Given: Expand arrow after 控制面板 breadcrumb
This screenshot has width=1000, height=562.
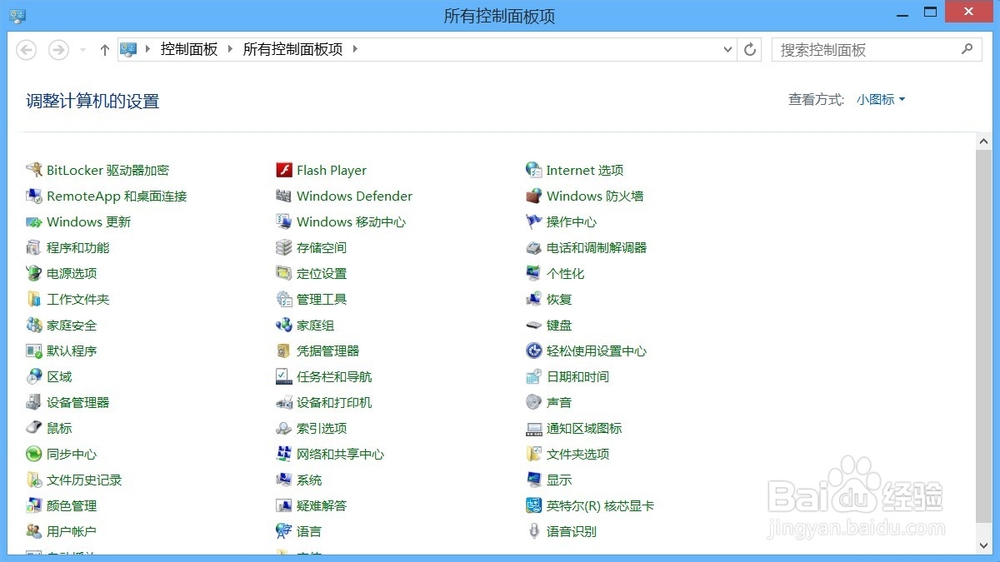Looking at the screenshot, I should point(230,49).
